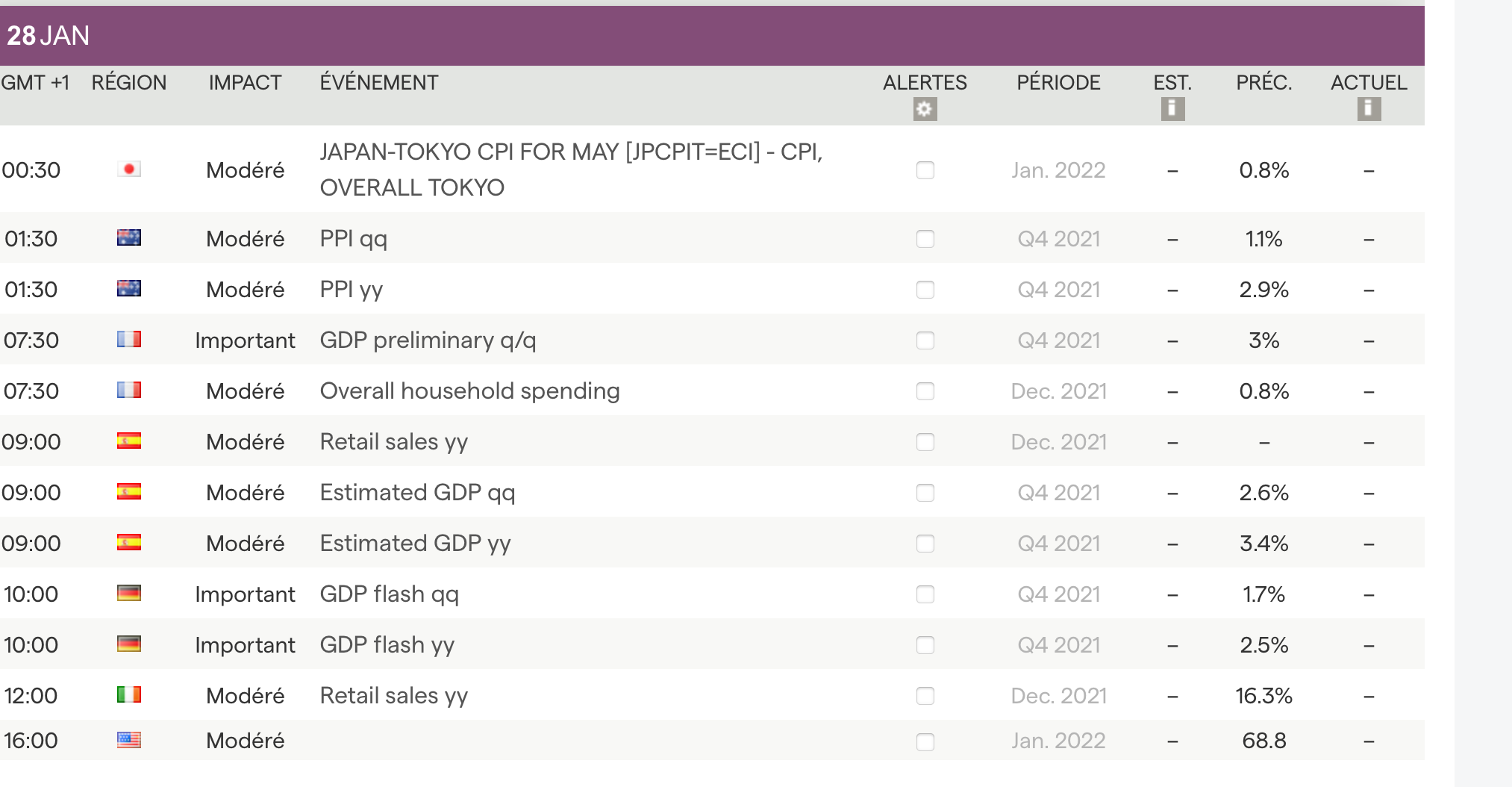Click the Australia flag for PPI qq
Viewport: 1512px width, 787px height.
click(129, 238)
